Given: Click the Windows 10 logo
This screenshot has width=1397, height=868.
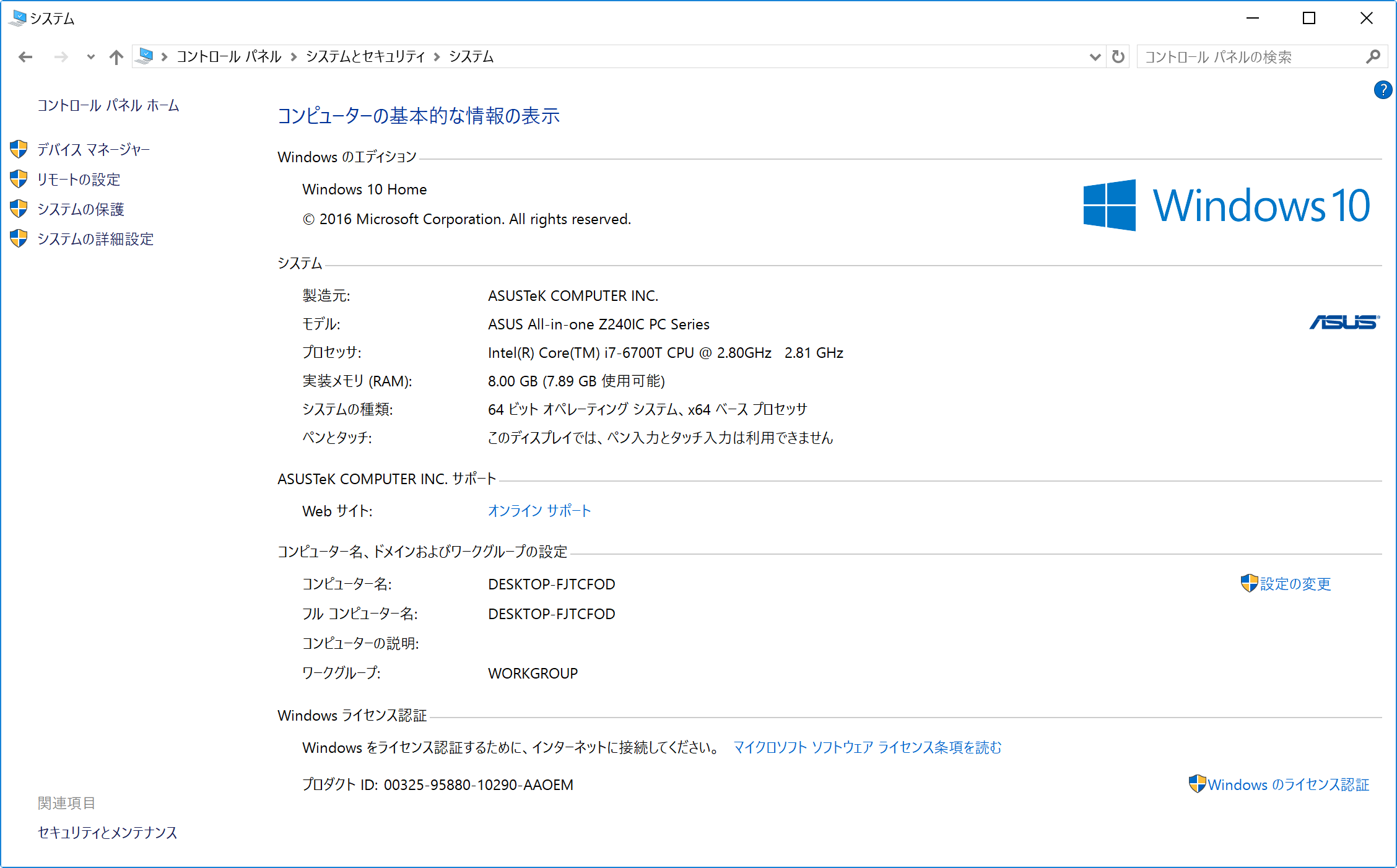Looking at the screenshot, I should [1227, 205].
